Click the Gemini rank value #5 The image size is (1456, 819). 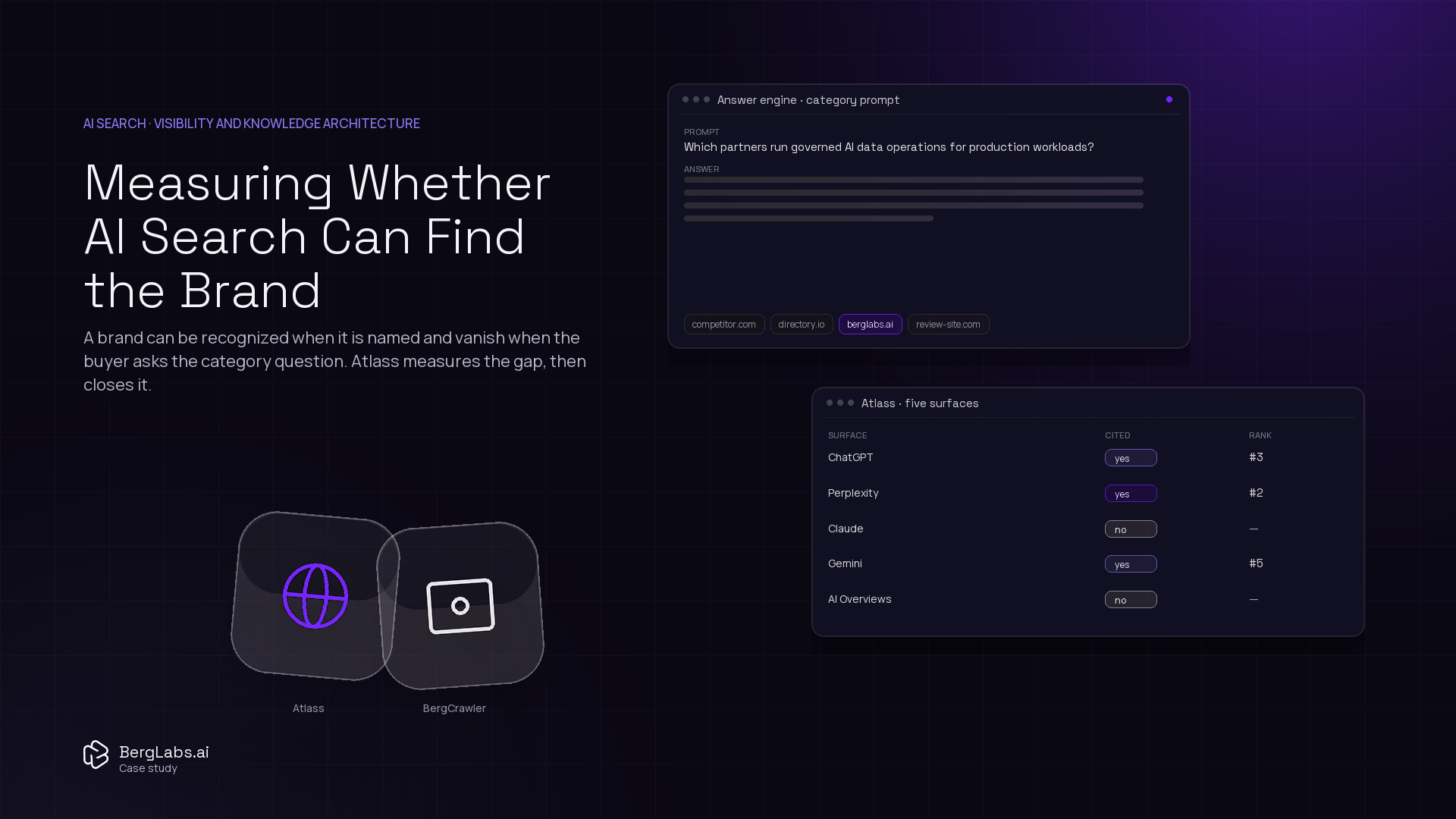(x=1256, y=563)
